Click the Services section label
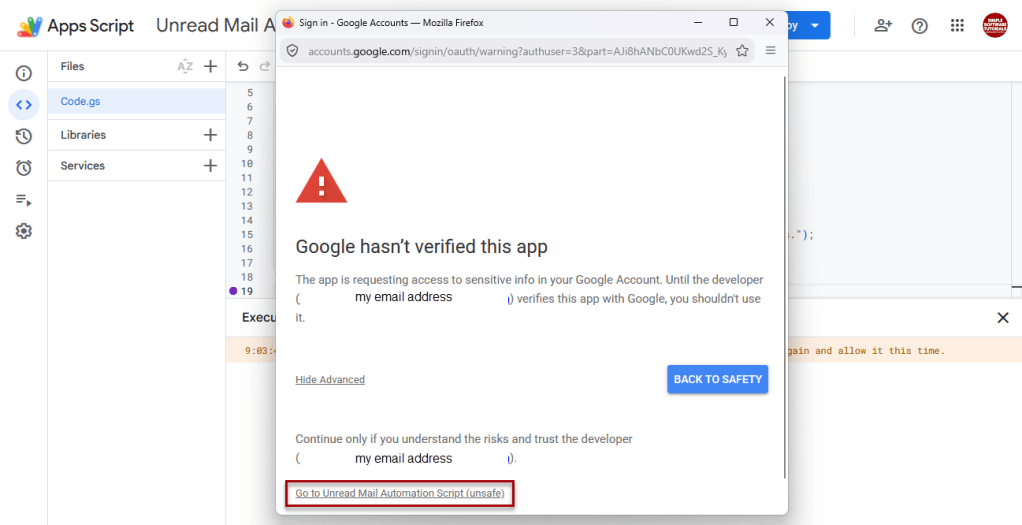The image size is (1022, 525). [x=82, y=166]
